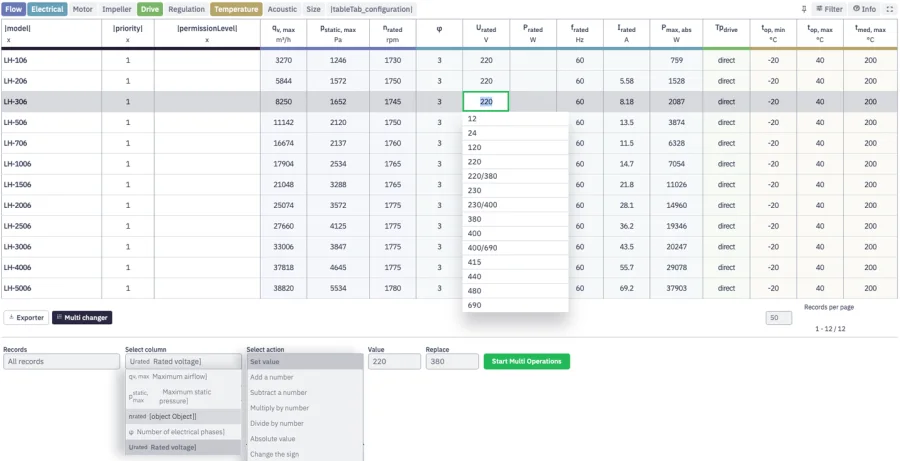900x461 pixels.
Task: Open the Info panel
Action: click(x=864, y=9)
